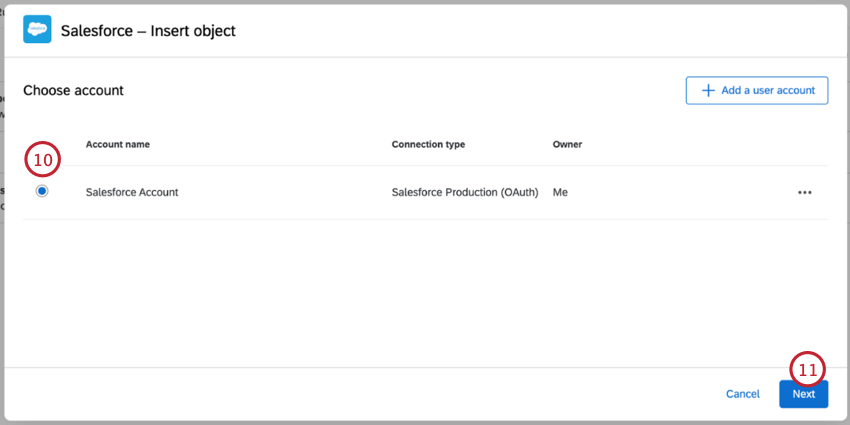Click the Salesforce cloud logo icon
The width and height of the screenshot is (850, 425).
coord(37,30)
